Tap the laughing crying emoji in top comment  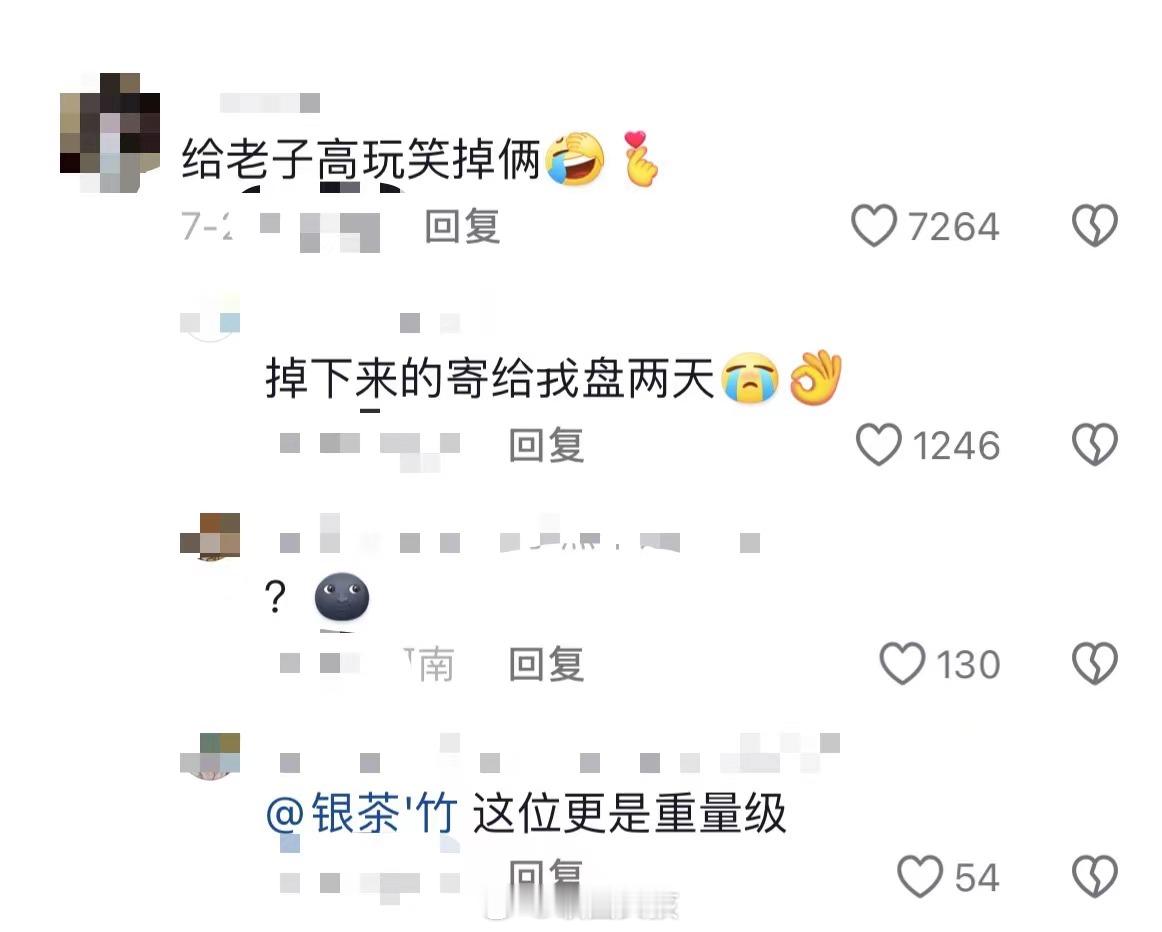pos(575,159)
